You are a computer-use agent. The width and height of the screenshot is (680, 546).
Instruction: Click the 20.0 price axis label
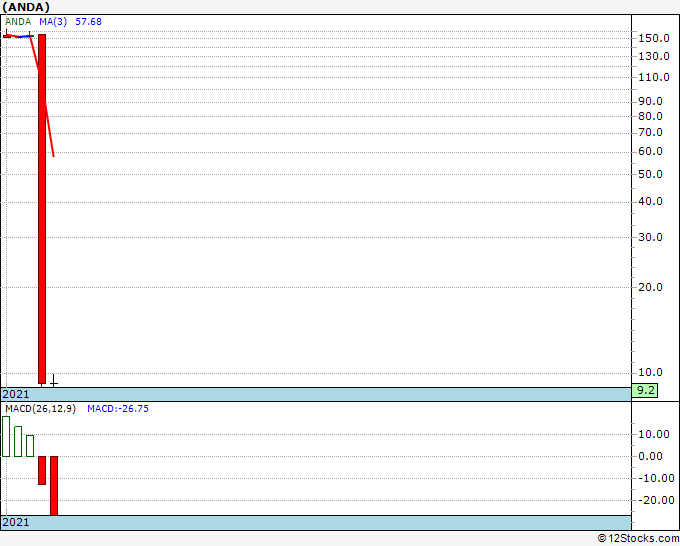tap(651, 287)
